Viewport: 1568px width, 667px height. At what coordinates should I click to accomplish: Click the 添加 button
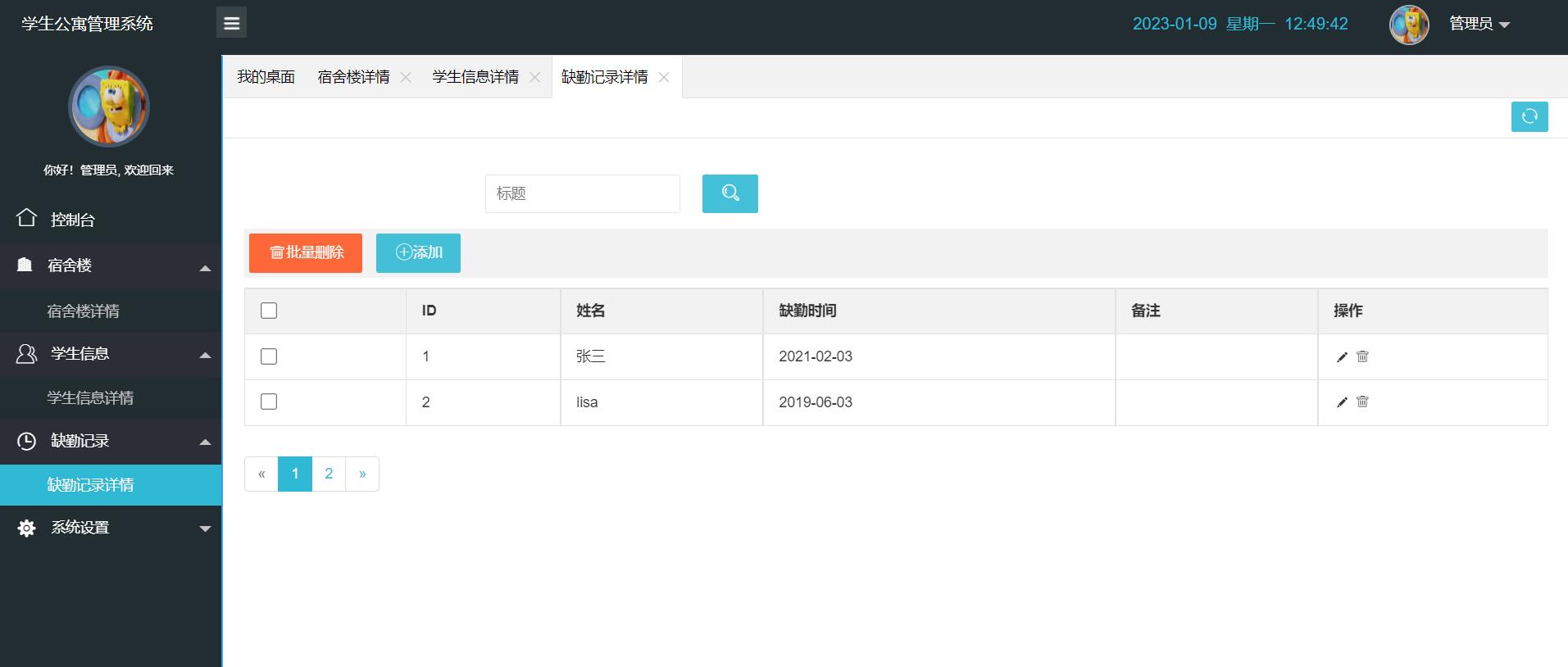[x=418, y=252]
